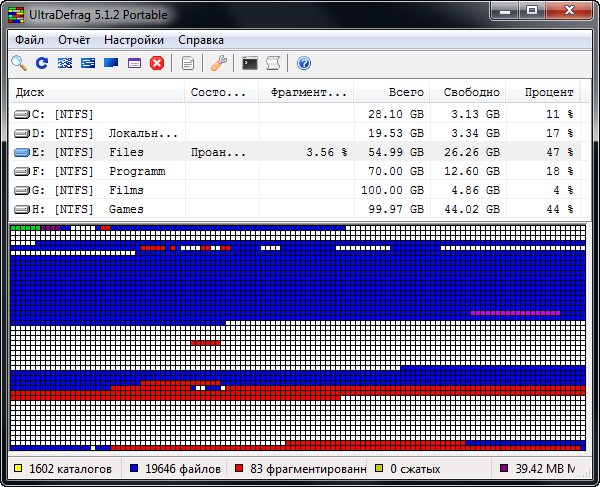Open settings with the wrench icon
Image resolution: width=600 pixels, height=487 pixels.
click(x=220, y=63)
